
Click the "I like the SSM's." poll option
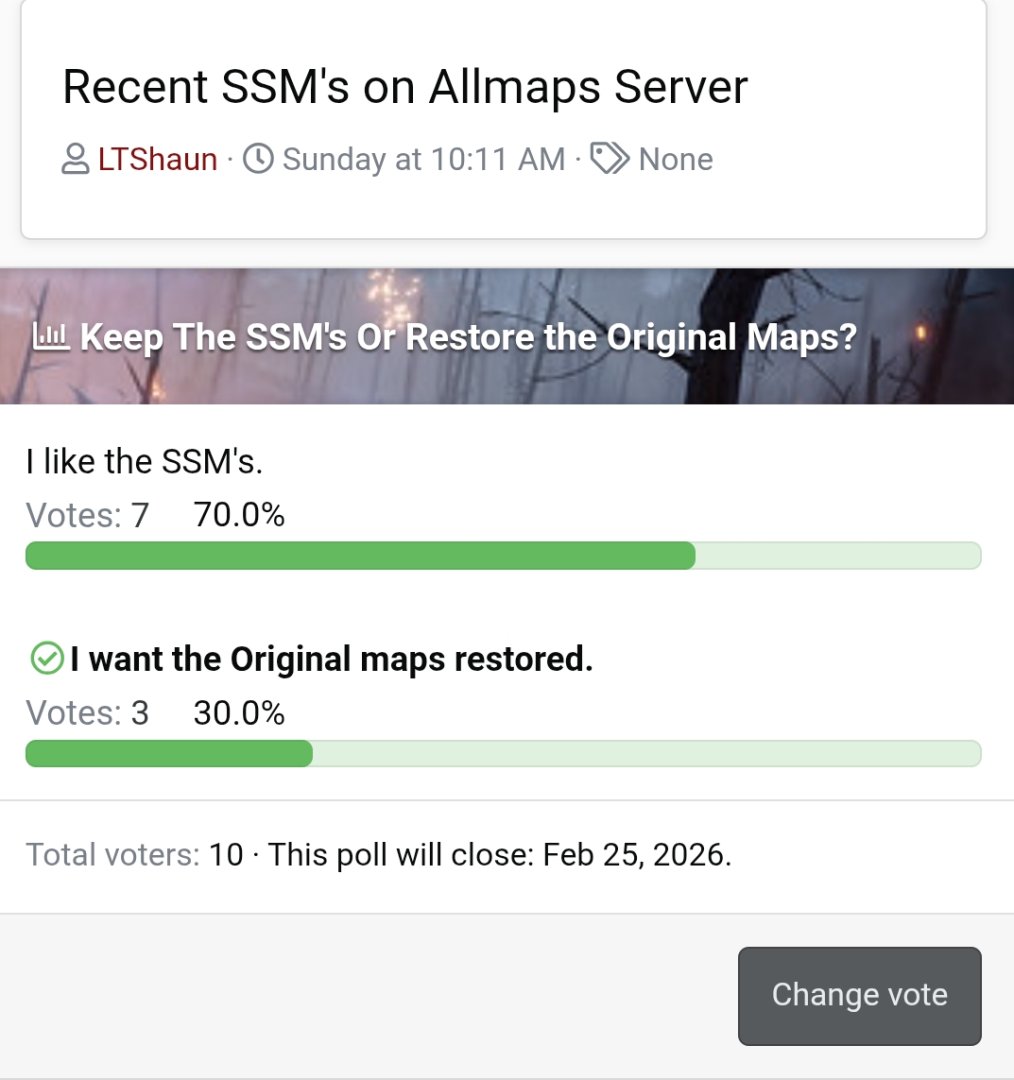(144, 461)
